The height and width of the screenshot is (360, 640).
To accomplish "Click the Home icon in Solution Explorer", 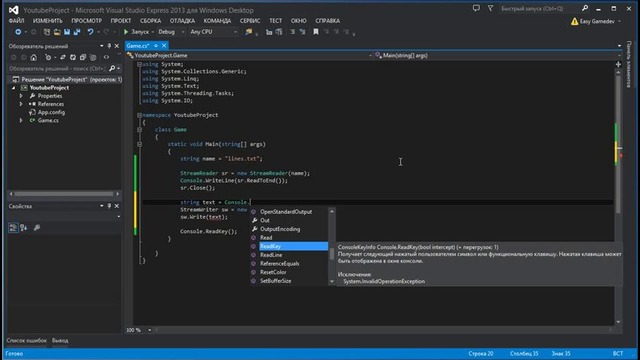I will 34,58.
